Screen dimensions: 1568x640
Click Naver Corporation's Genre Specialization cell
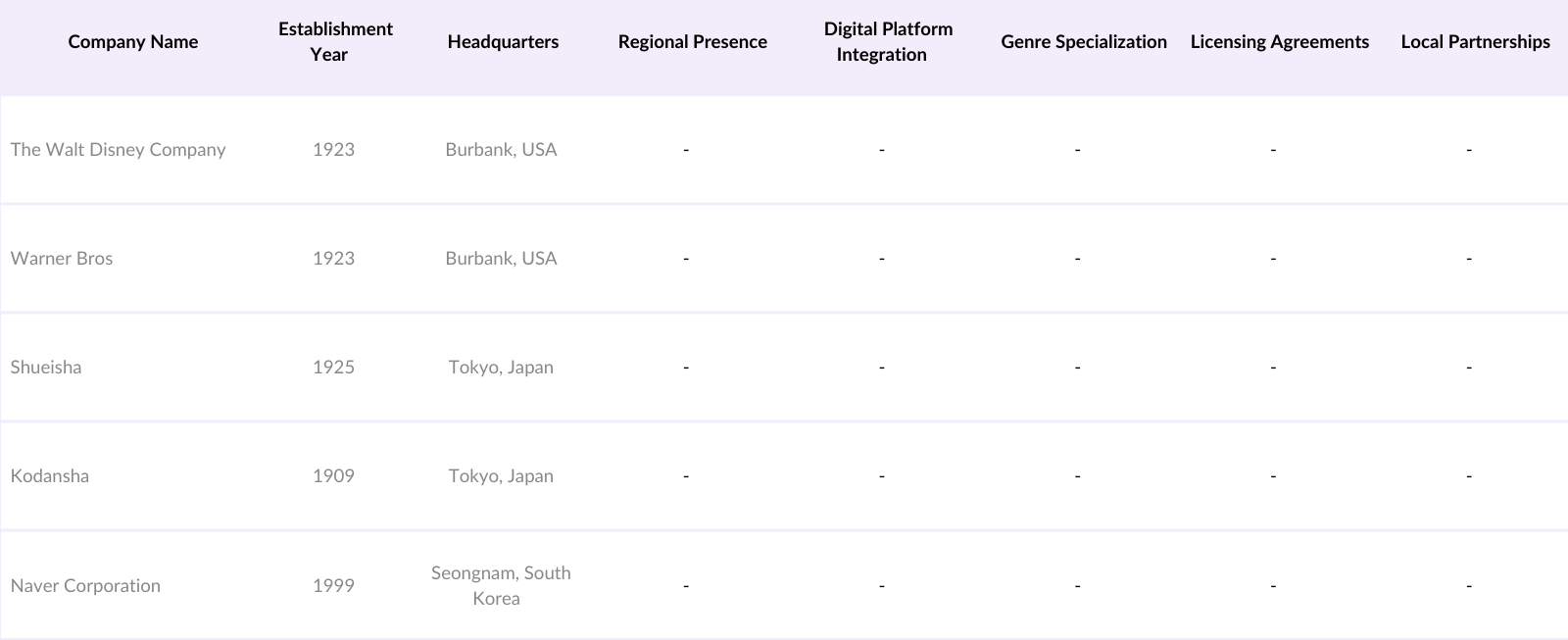(1077, 586)
